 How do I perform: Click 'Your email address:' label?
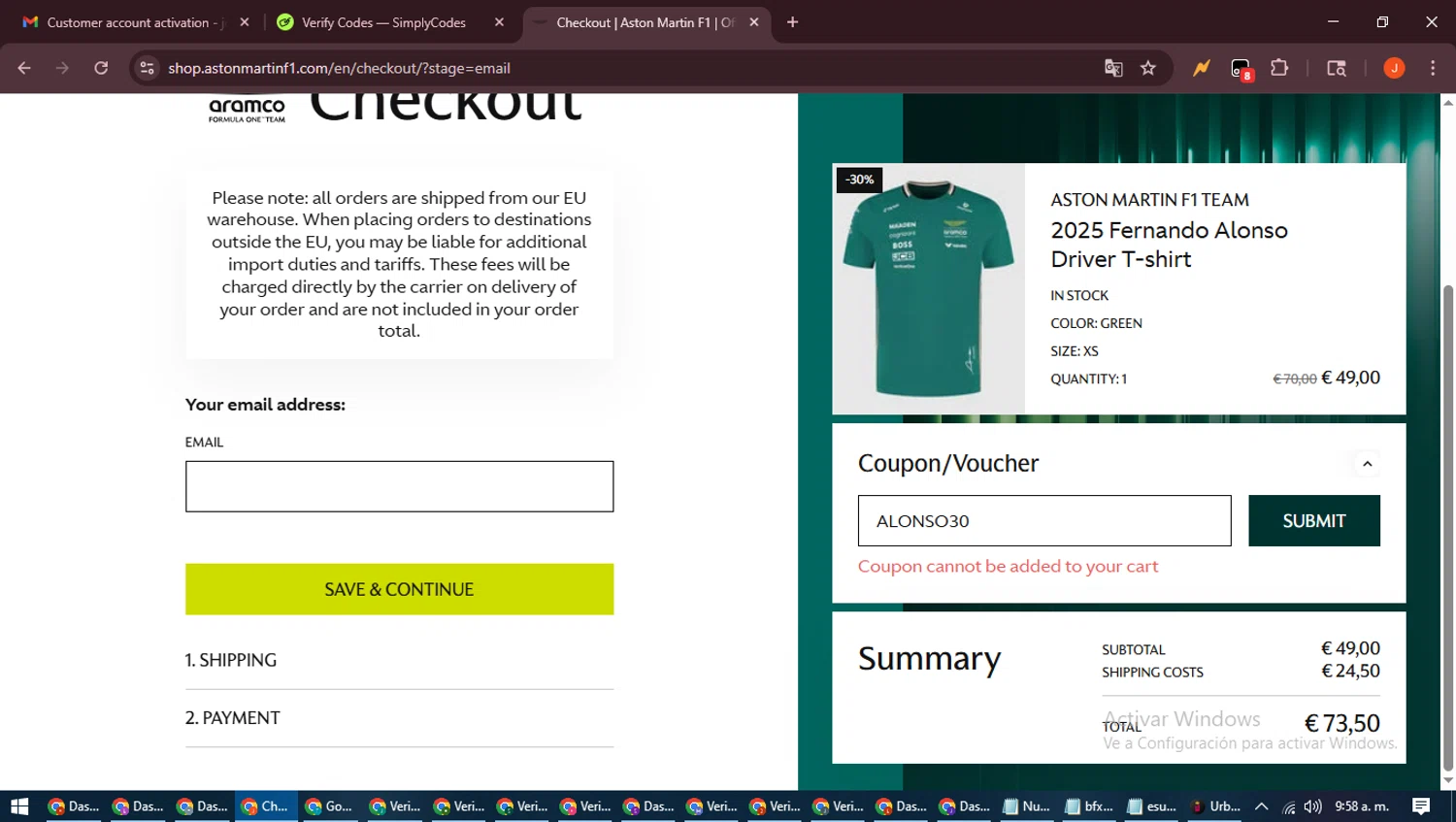(x=265, y=405)
